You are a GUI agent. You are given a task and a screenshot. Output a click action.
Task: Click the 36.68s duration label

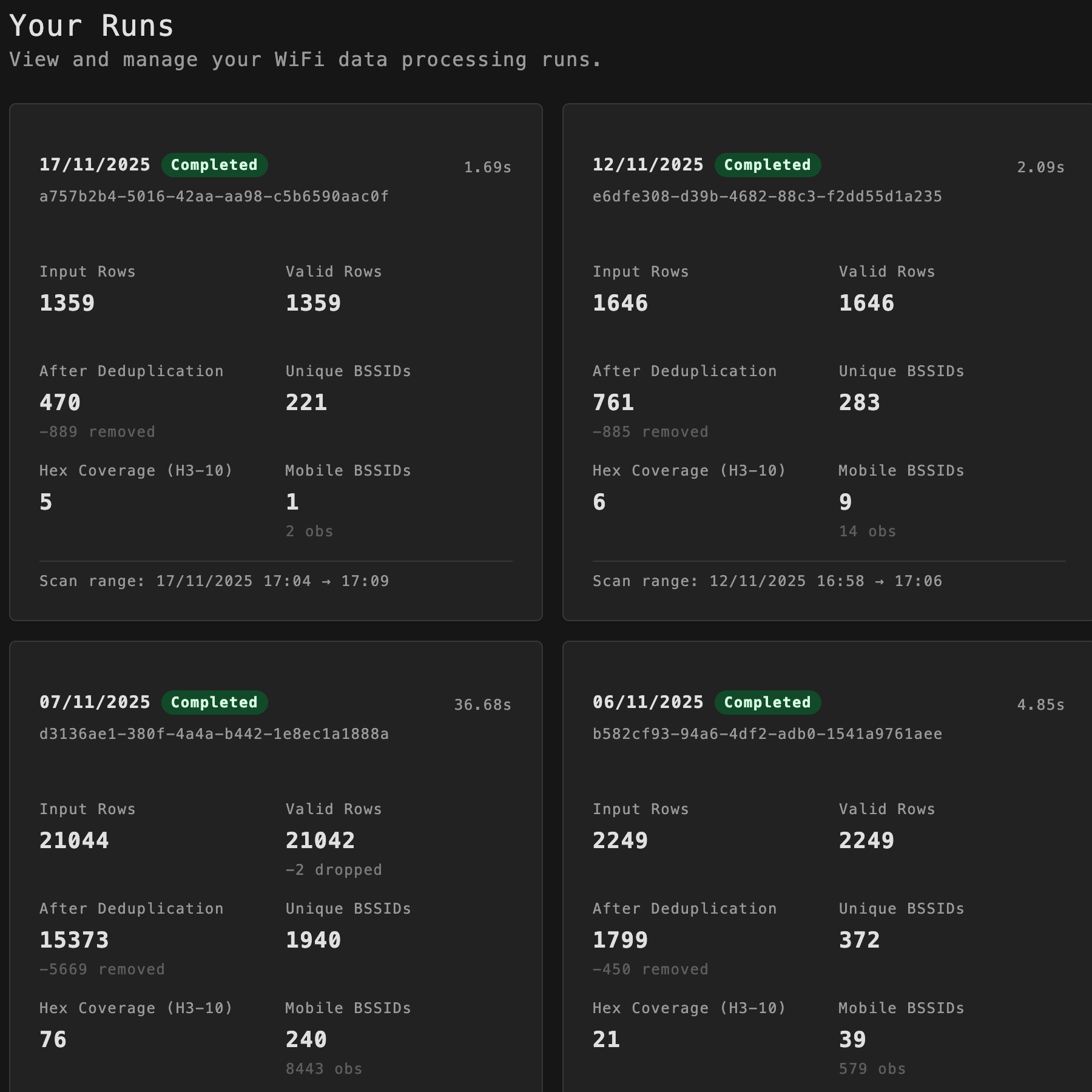[x=482, y=705]
